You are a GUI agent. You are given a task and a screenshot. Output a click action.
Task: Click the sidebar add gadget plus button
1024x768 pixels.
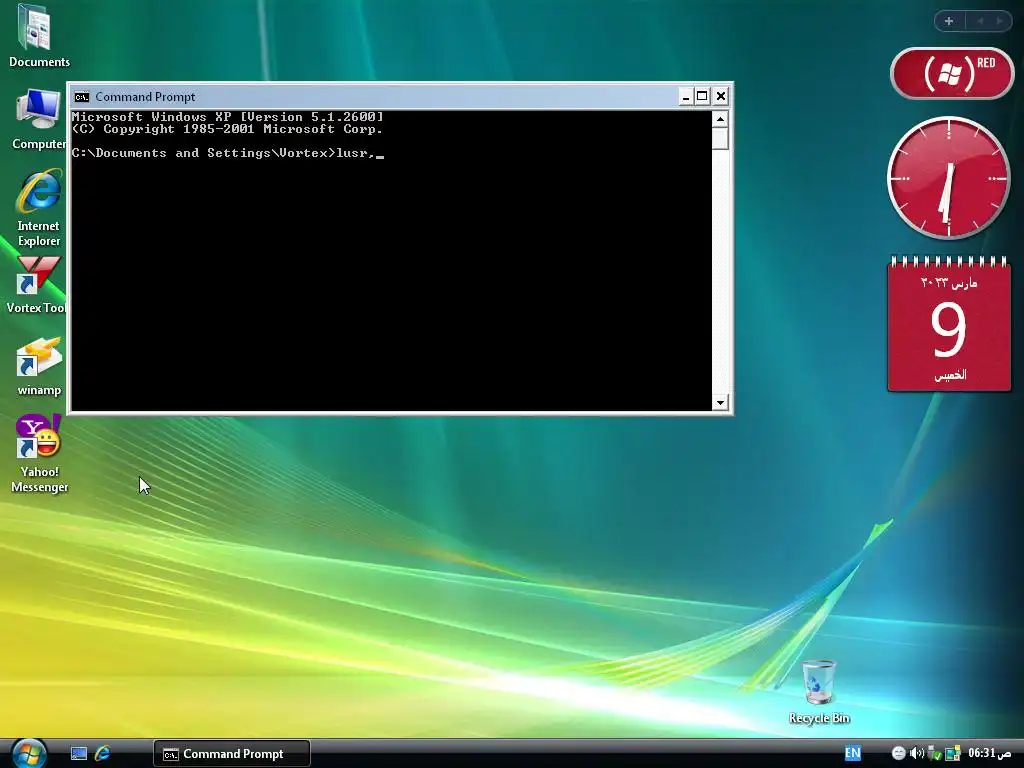(949, 21)
